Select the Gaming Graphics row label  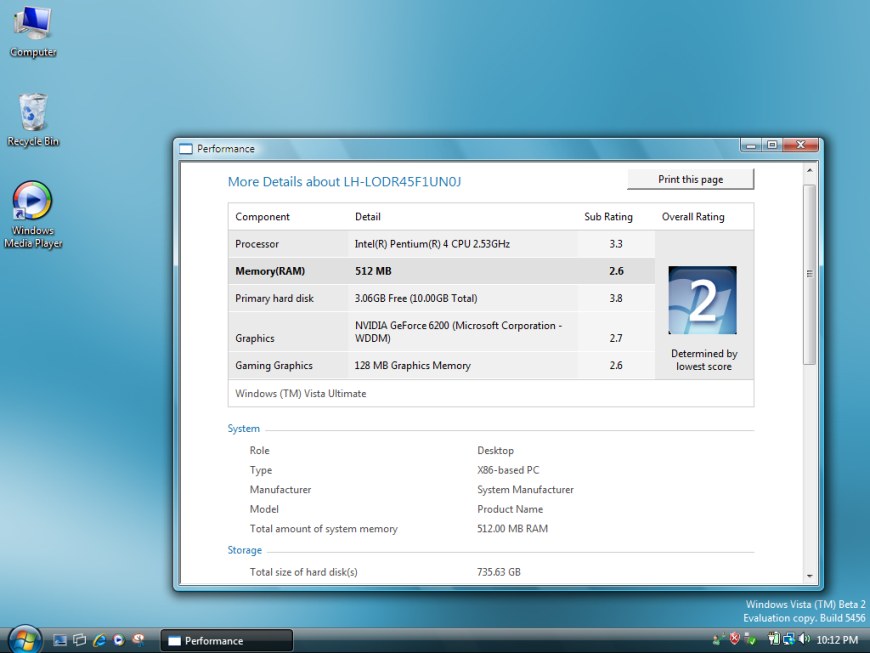(274, 366)
